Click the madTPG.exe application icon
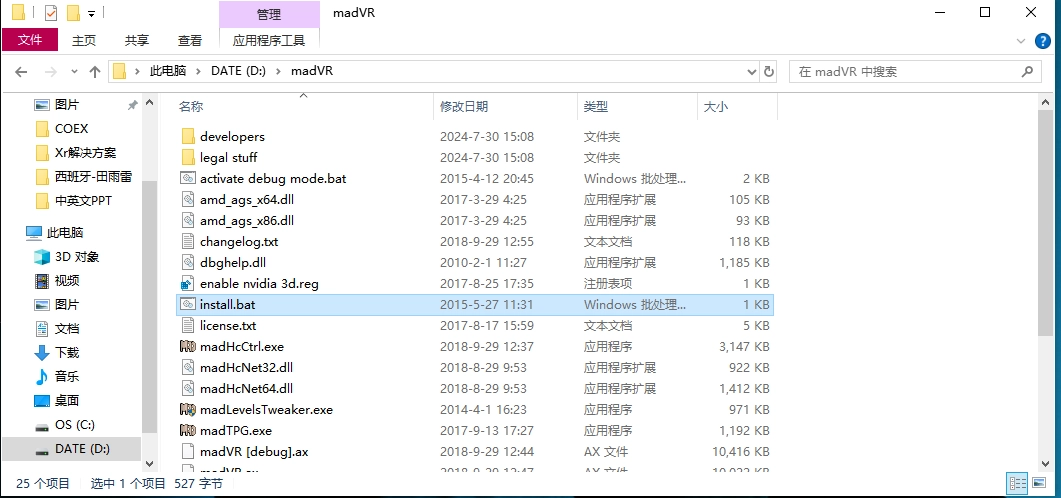Screen dimensions: 1061x498 [188, 430]
